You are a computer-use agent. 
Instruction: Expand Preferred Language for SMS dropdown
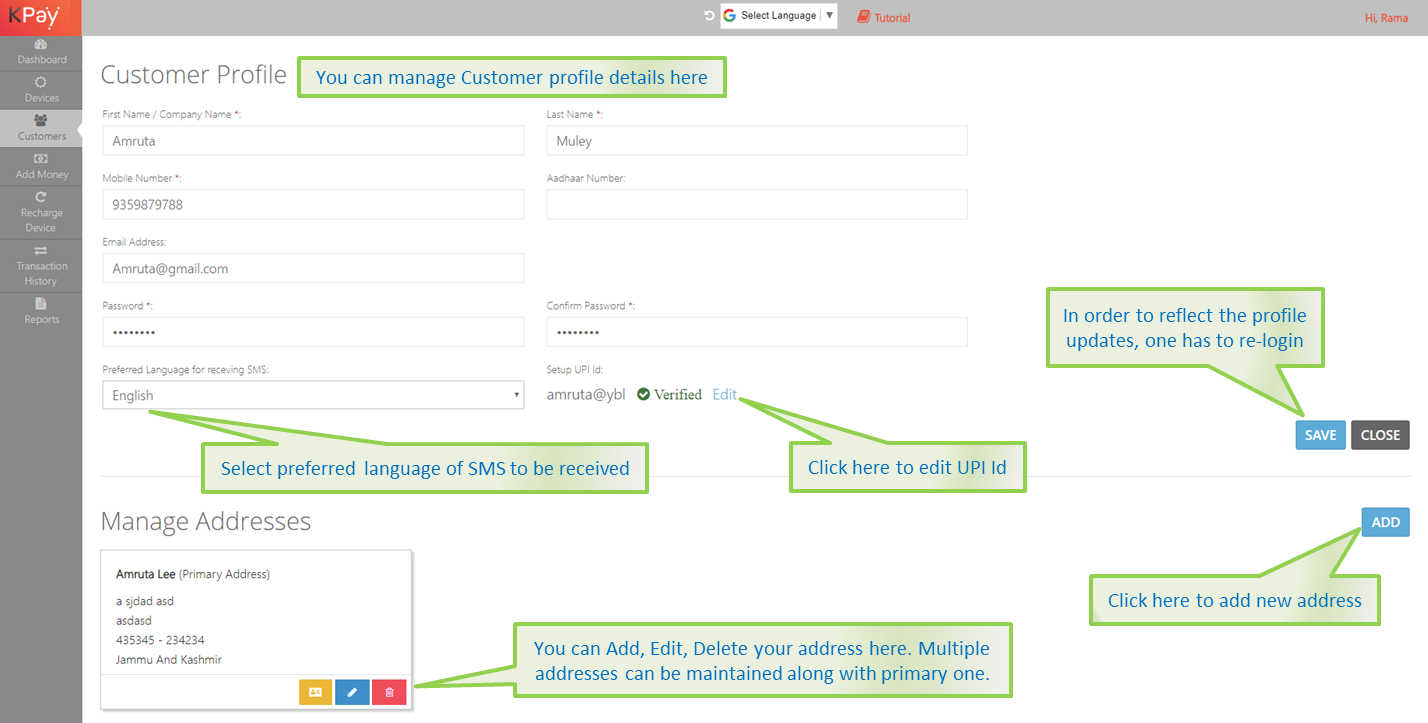(x=312, y=395)
